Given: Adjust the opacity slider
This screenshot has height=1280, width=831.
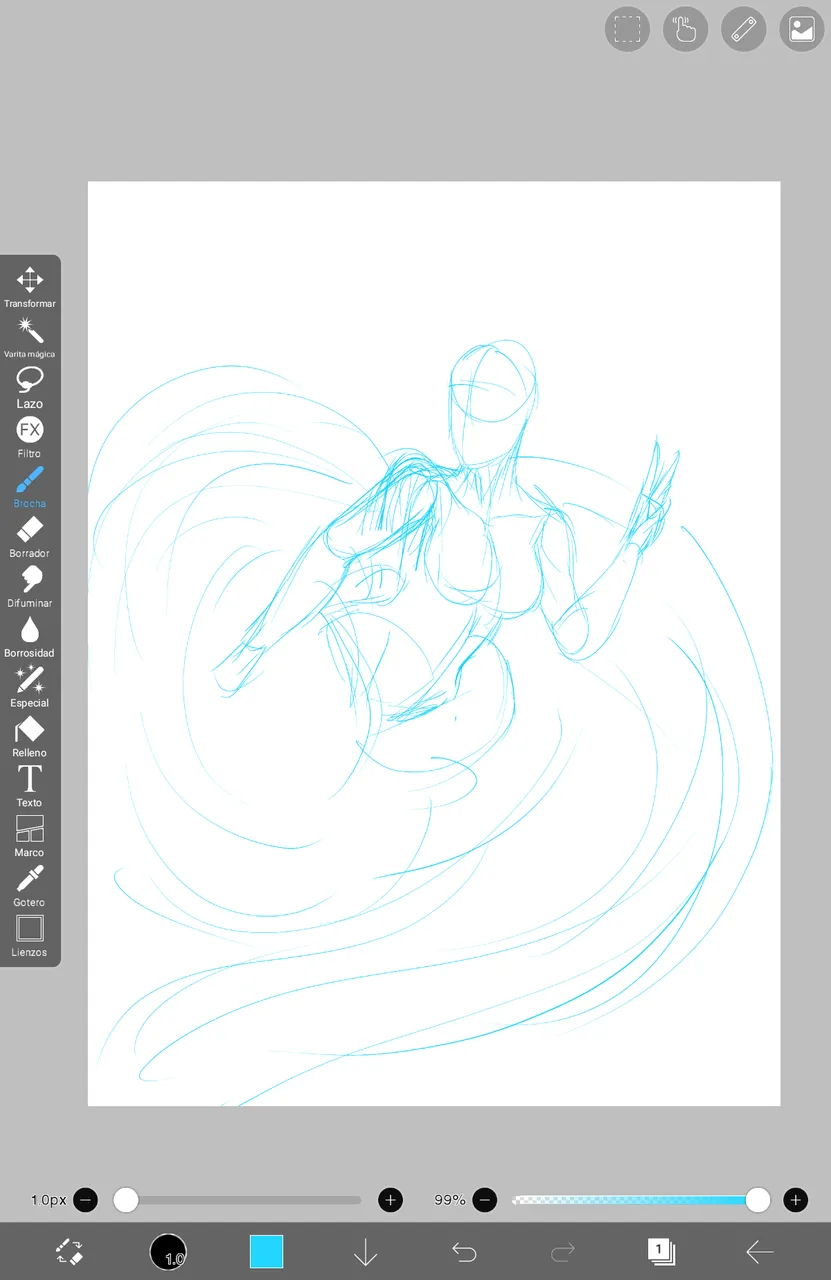Looking at the screenshot, I should coord(640,1200).
